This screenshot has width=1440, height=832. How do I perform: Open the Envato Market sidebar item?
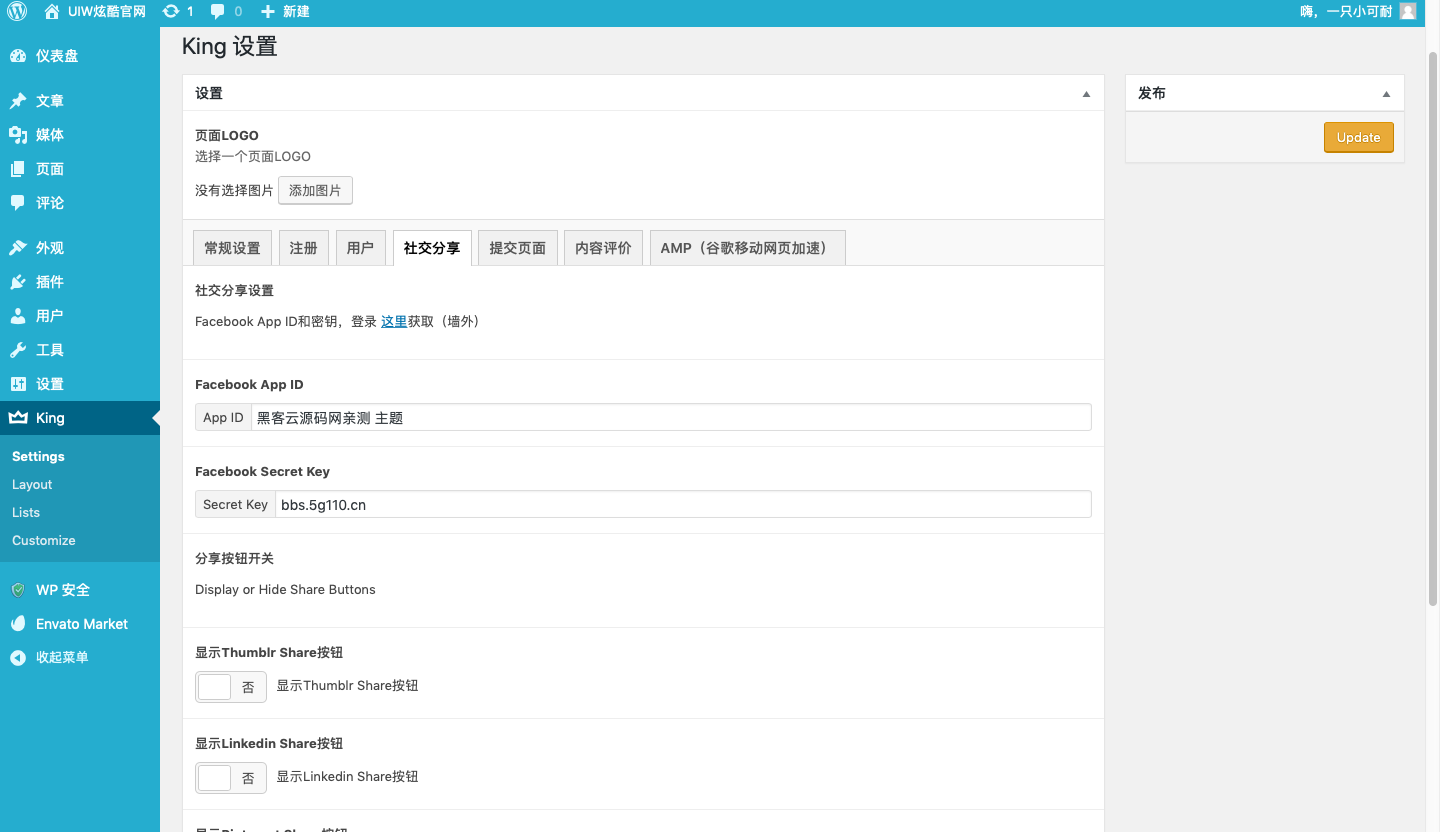(x=82, y=624)
